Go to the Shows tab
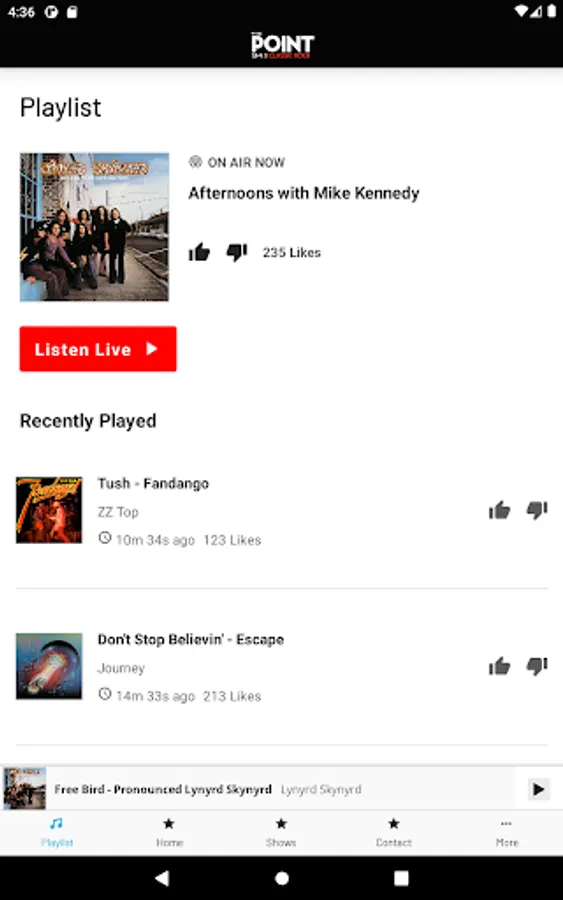This screenshot has width=563, height=900. coord(281,833)
